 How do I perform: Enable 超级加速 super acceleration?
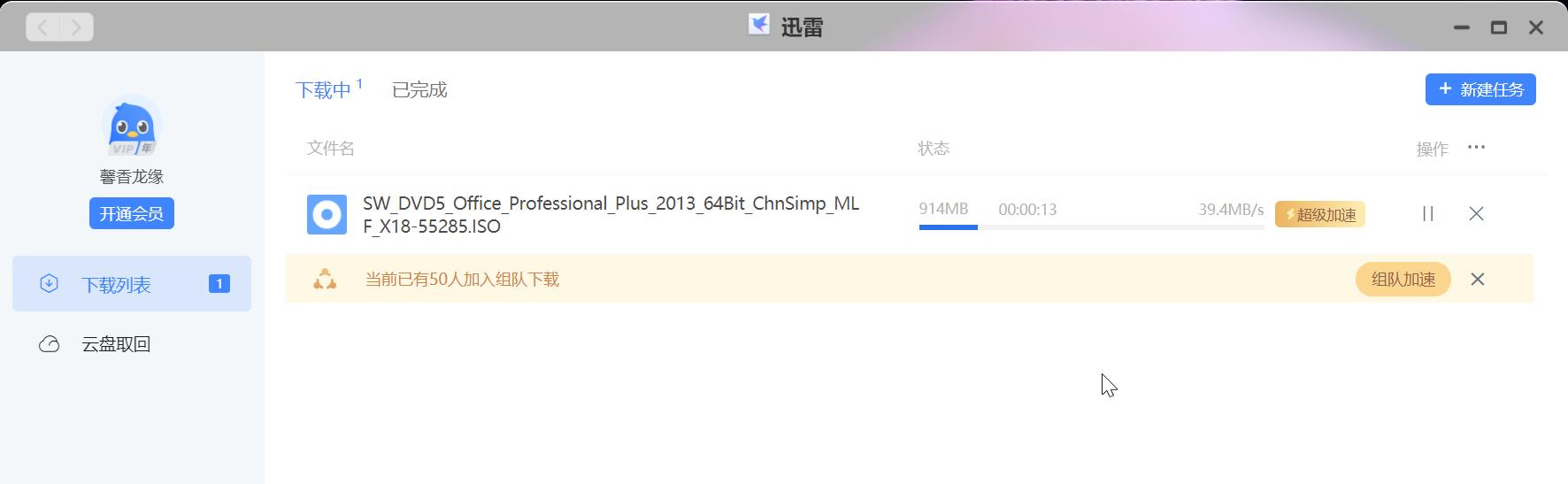click(x=1319, y=214)
